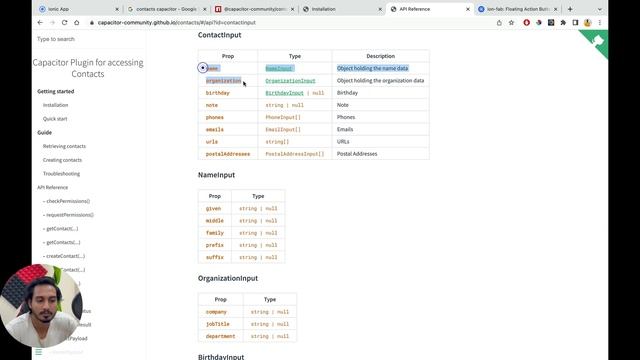Click the 'Object holding the organization data' description
Screen dimensions: 640x360
tap(380, 80)
